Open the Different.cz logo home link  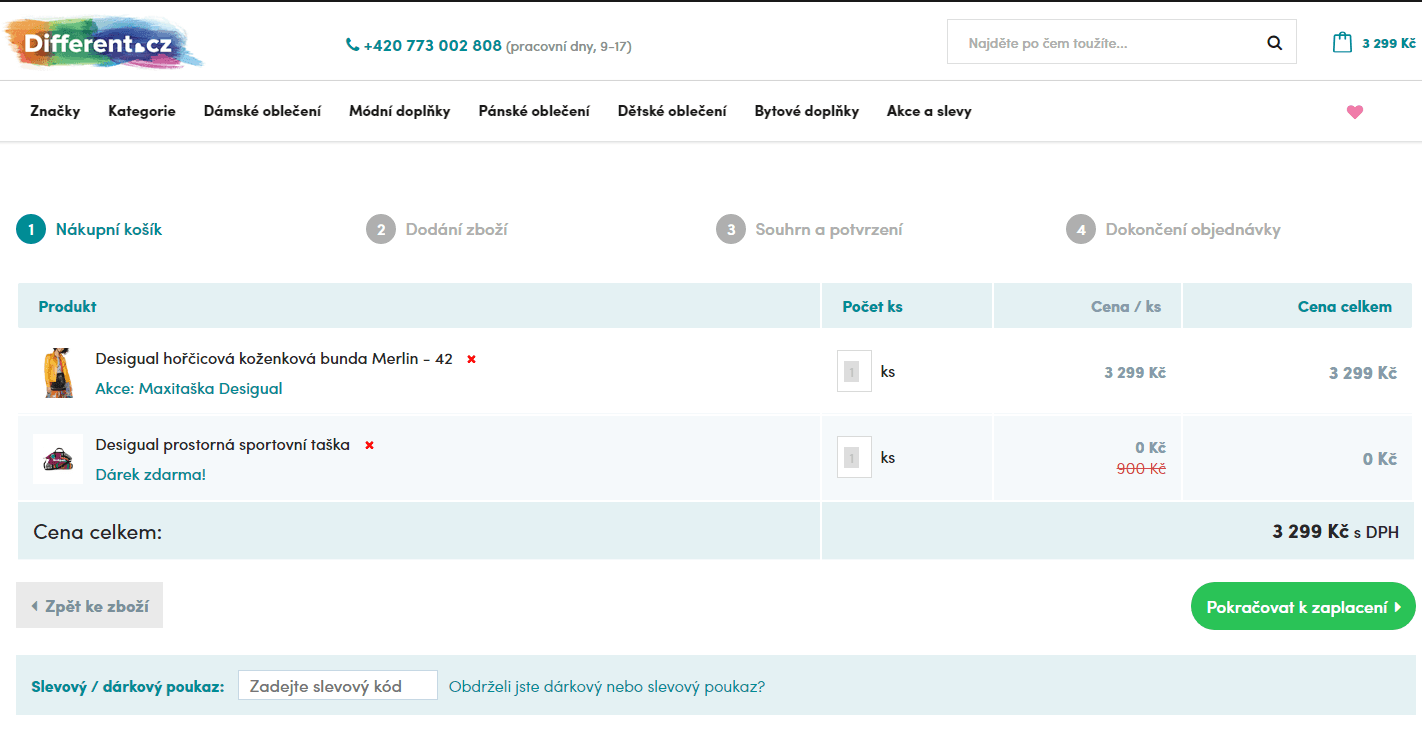coord(103,43)
